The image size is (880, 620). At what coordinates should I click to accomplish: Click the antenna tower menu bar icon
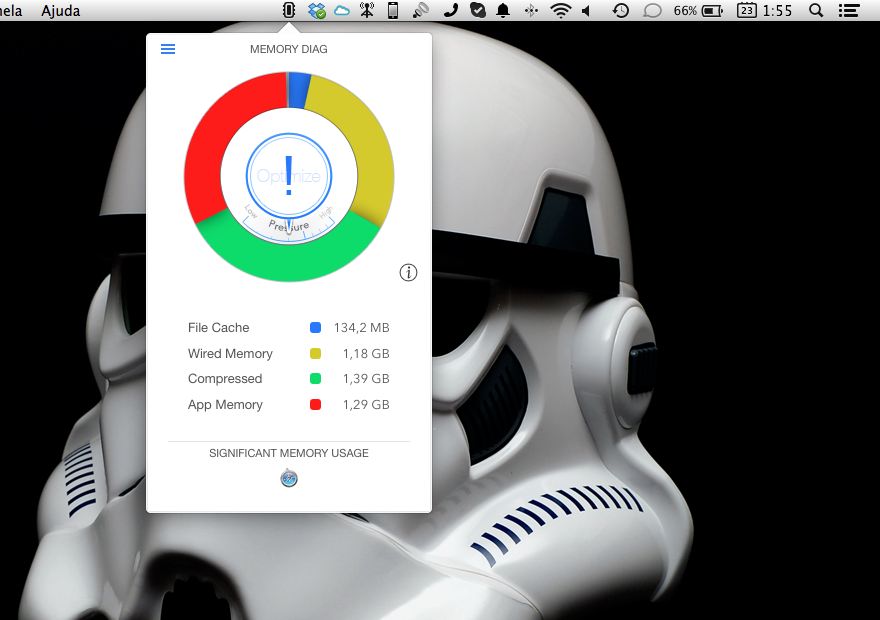tap(367, 10)
